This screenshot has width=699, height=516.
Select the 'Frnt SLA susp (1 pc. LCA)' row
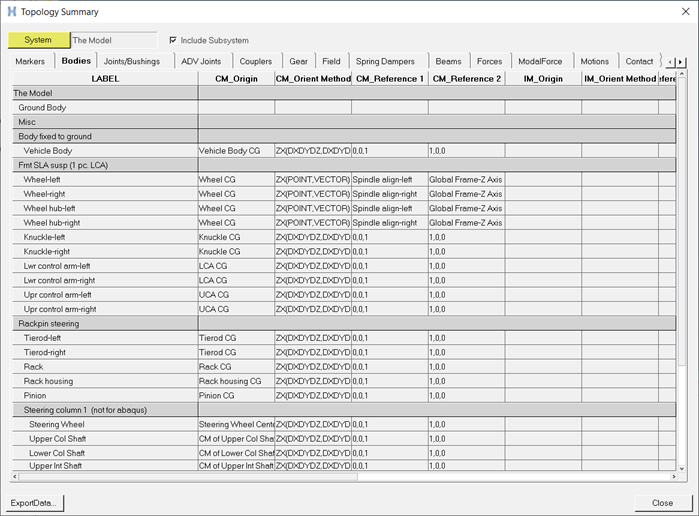(344, 165)
